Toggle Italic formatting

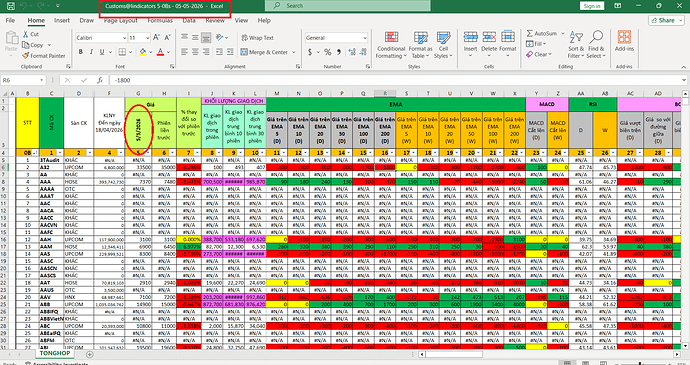(x=91, y=52)
